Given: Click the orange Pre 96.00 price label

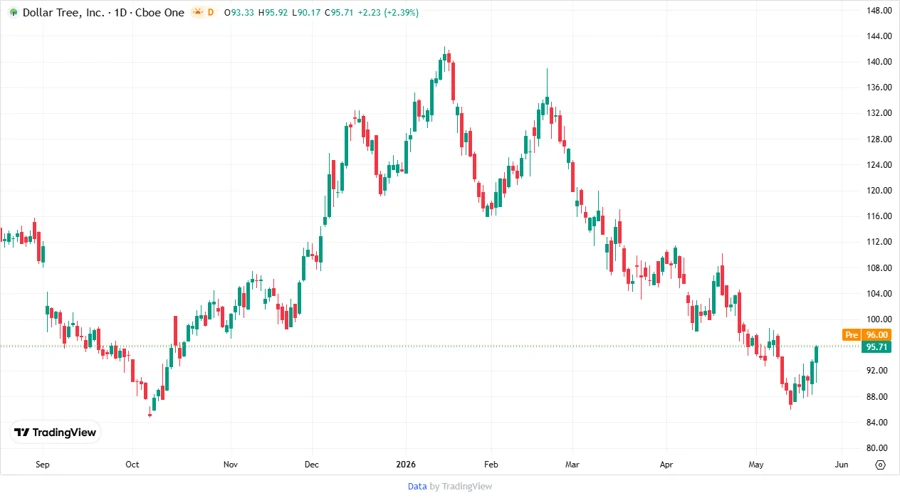Looking at the screenshot, I should pos(867,334).
